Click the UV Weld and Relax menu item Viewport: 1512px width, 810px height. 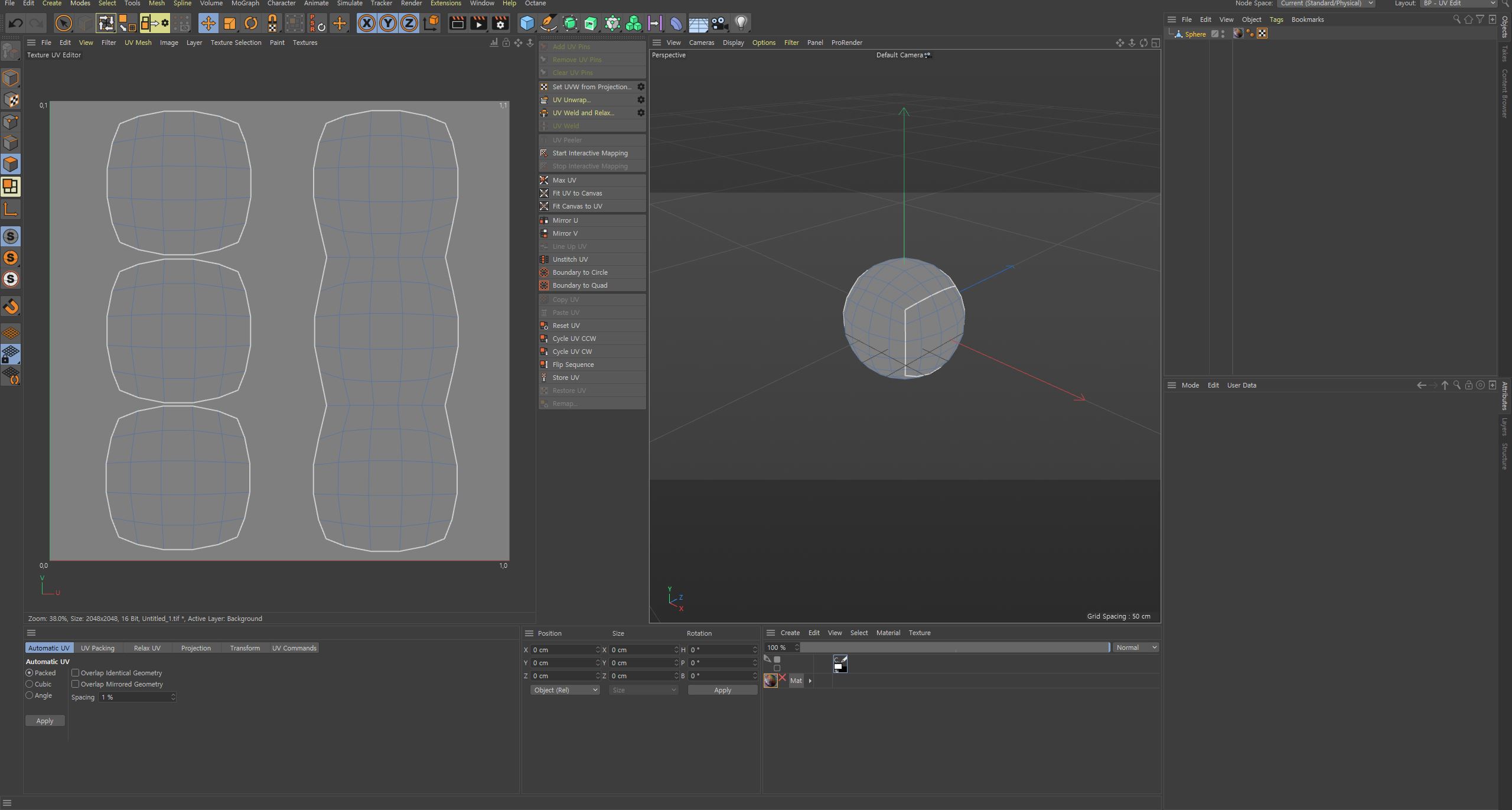tap(584, 112)
